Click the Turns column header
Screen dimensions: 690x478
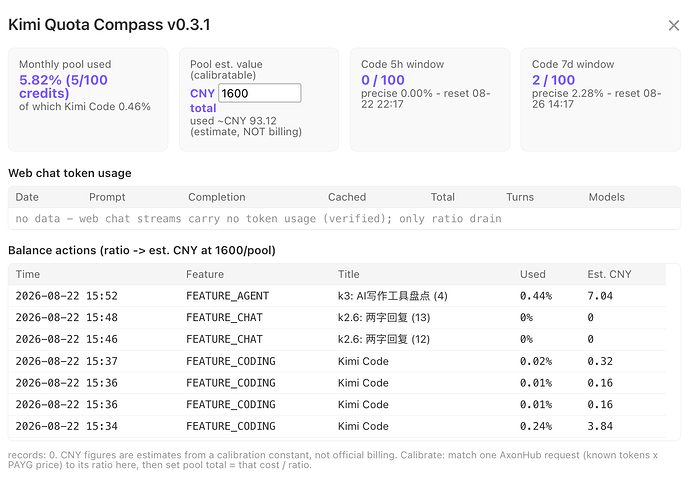pos(520,197)
